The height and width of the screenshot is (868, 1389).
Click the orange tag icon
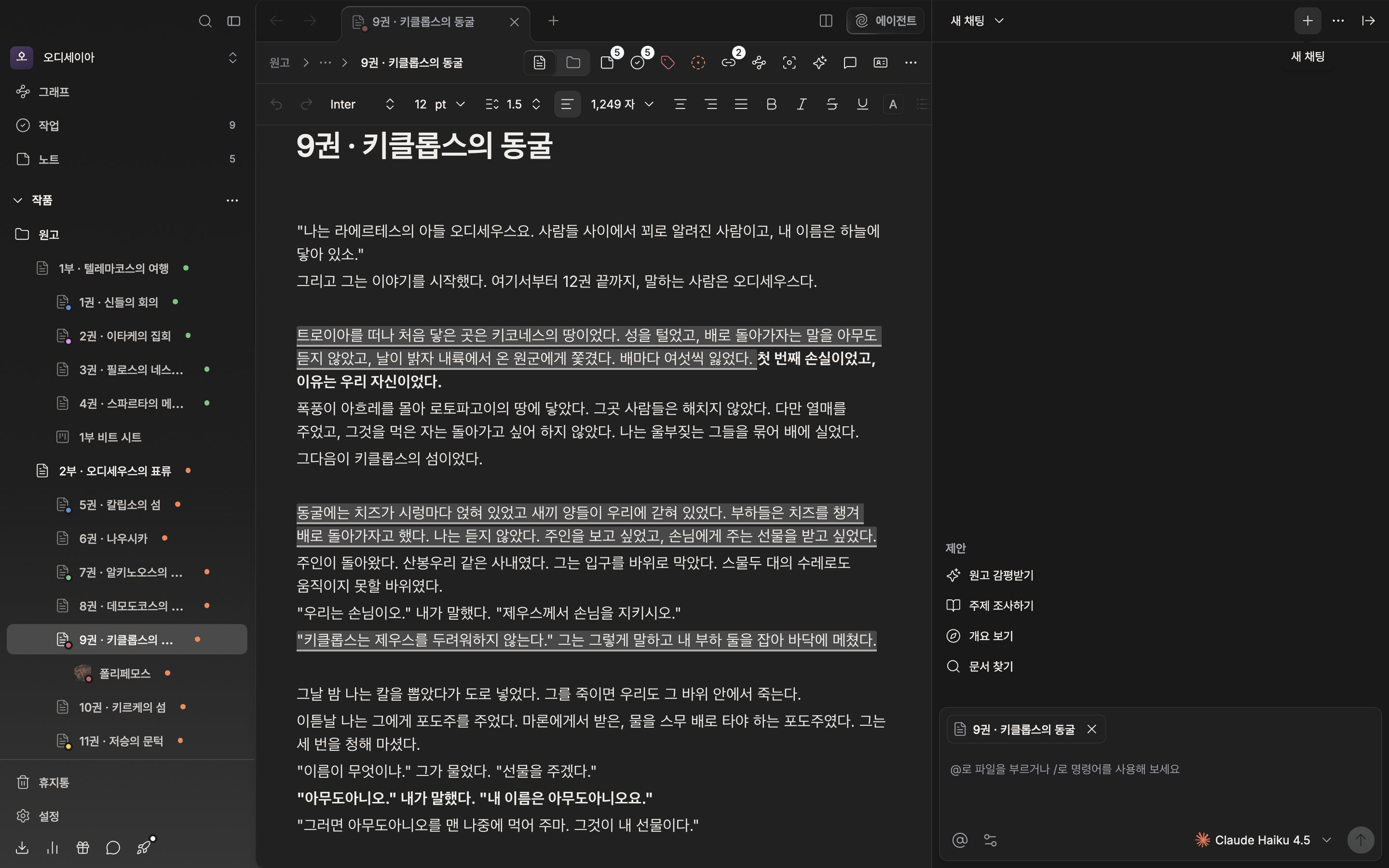pyautogui.click(x=667, y=63)
